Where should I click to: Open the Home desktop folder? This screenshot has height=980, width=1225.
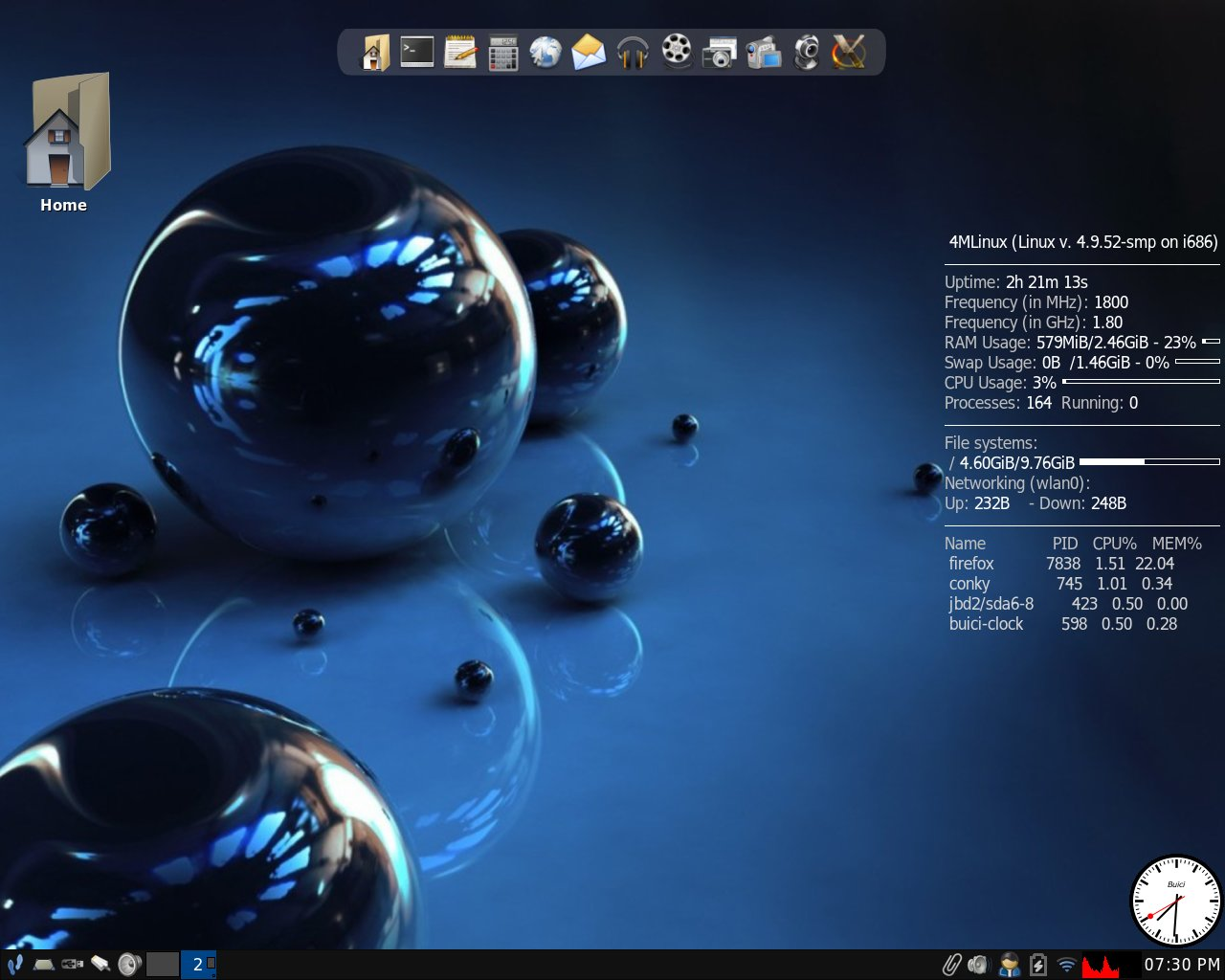tap(64, 142)
